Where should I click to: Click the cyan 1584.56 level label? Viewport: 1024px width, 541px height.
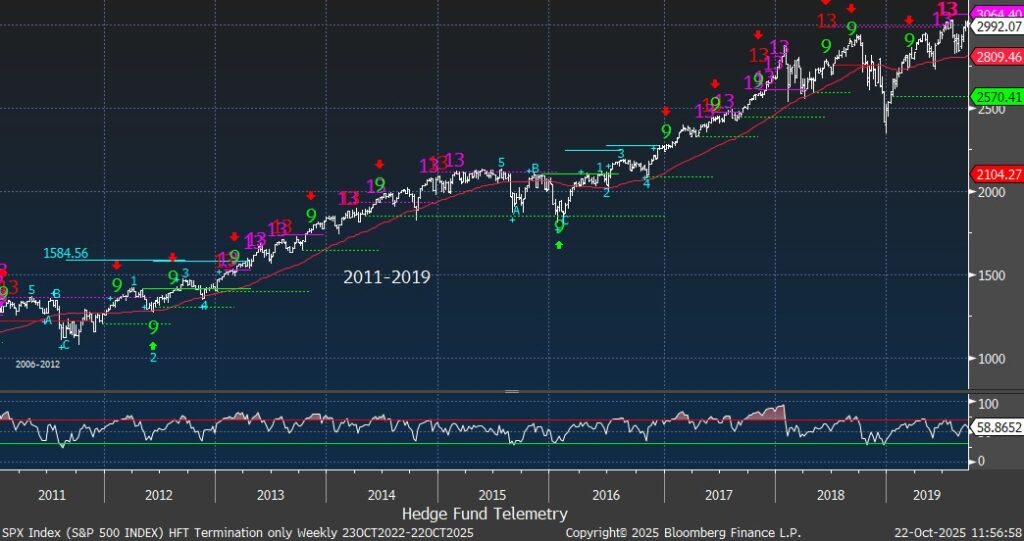[x=66, y=253]
